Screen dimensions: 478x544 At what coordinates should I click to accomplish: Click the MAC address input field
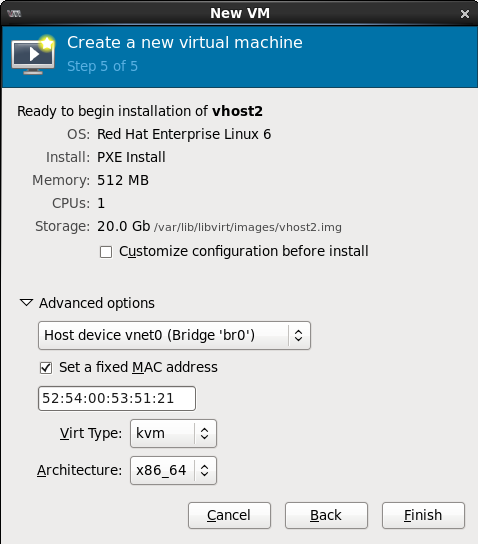(117, 398)
